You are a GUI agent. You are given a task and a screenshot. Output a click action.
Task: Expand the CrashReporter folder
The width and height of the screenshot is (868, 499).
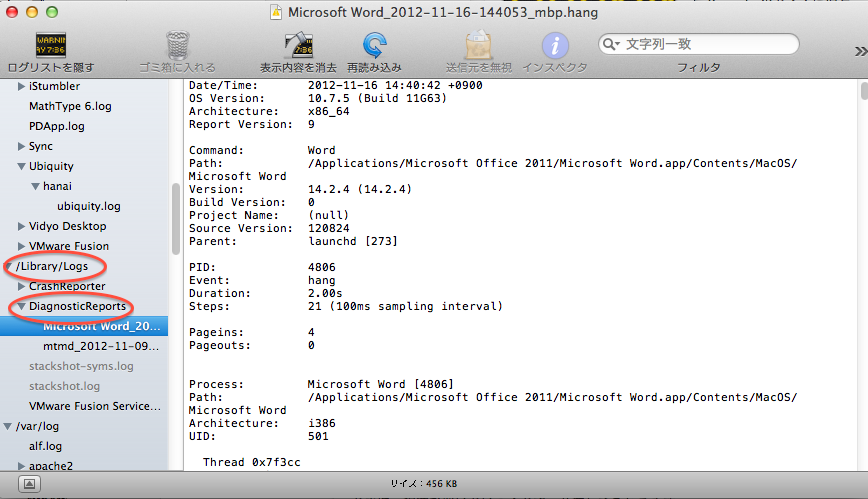coord(21,286)
